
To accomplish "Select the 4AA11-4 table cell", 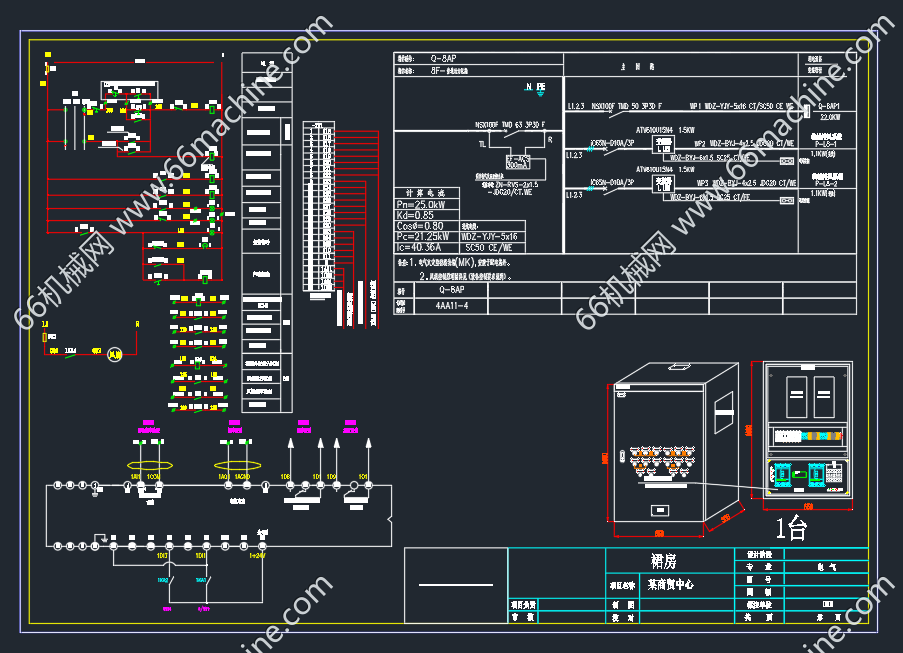I will coord(452,306).
